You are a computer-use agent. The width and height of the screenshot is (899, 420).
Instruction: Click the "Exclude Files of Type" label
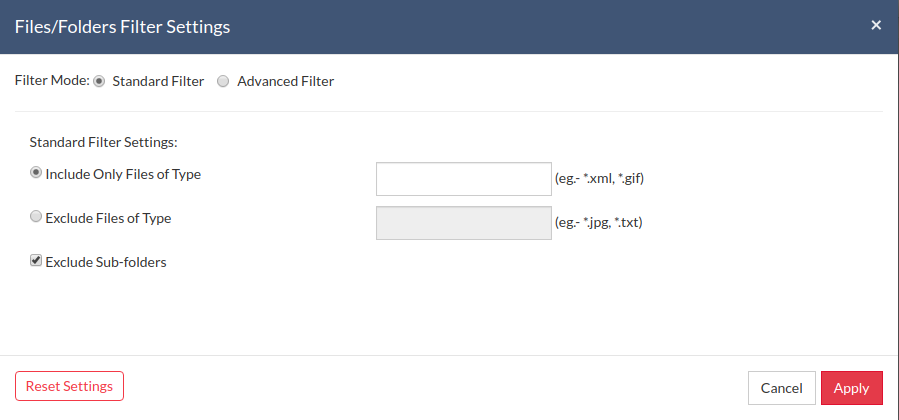[108, 218]
